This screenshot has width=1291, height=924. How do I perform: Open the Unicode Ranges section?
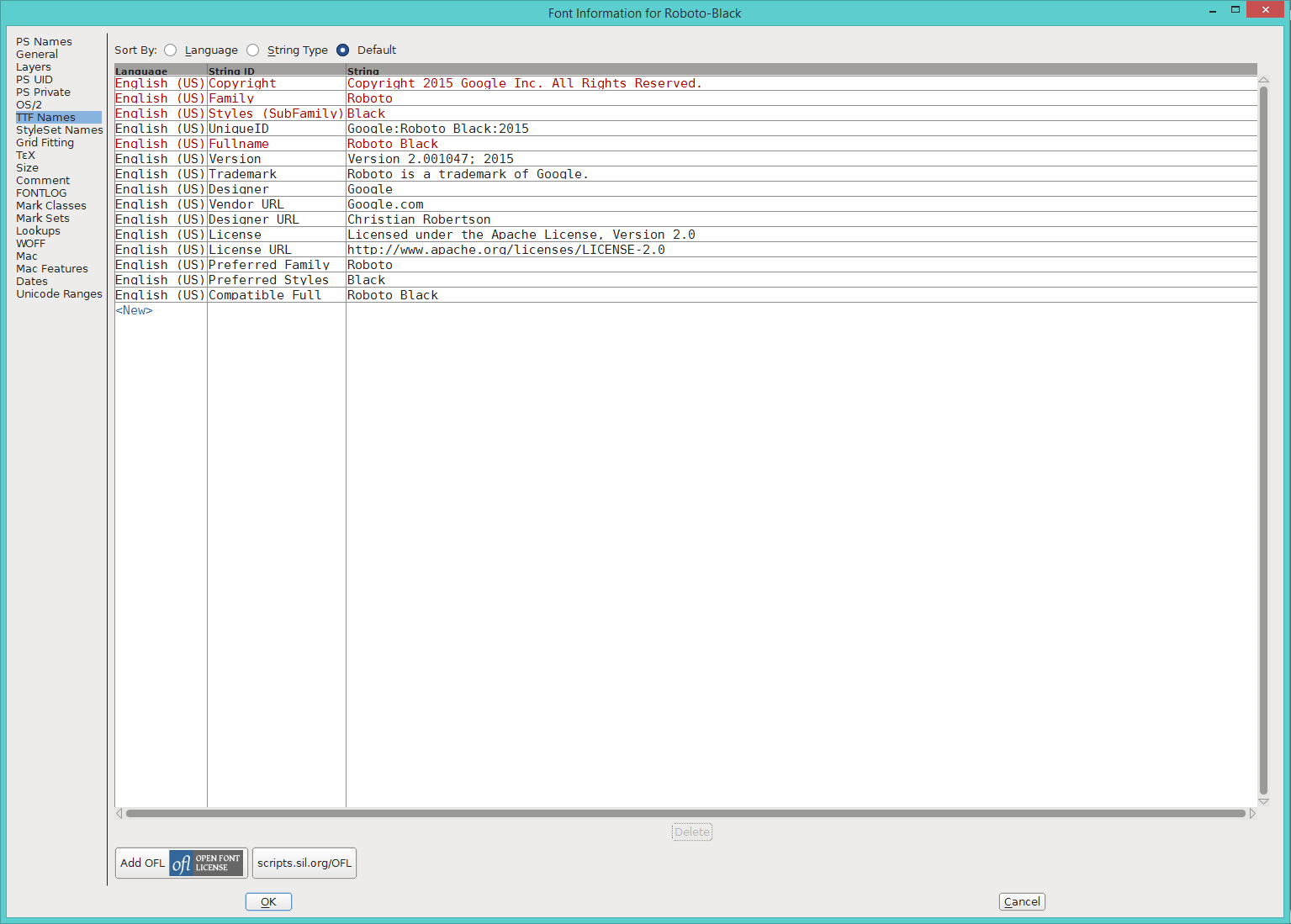(x=59, y=294)
